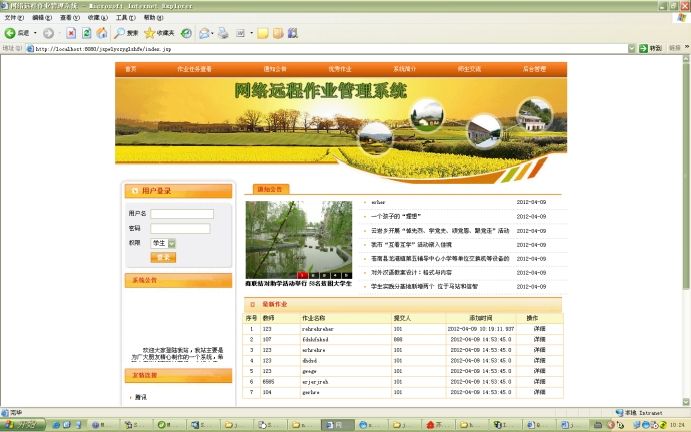Open 详细 for homework rehrehreher

[x=539, y=329]
